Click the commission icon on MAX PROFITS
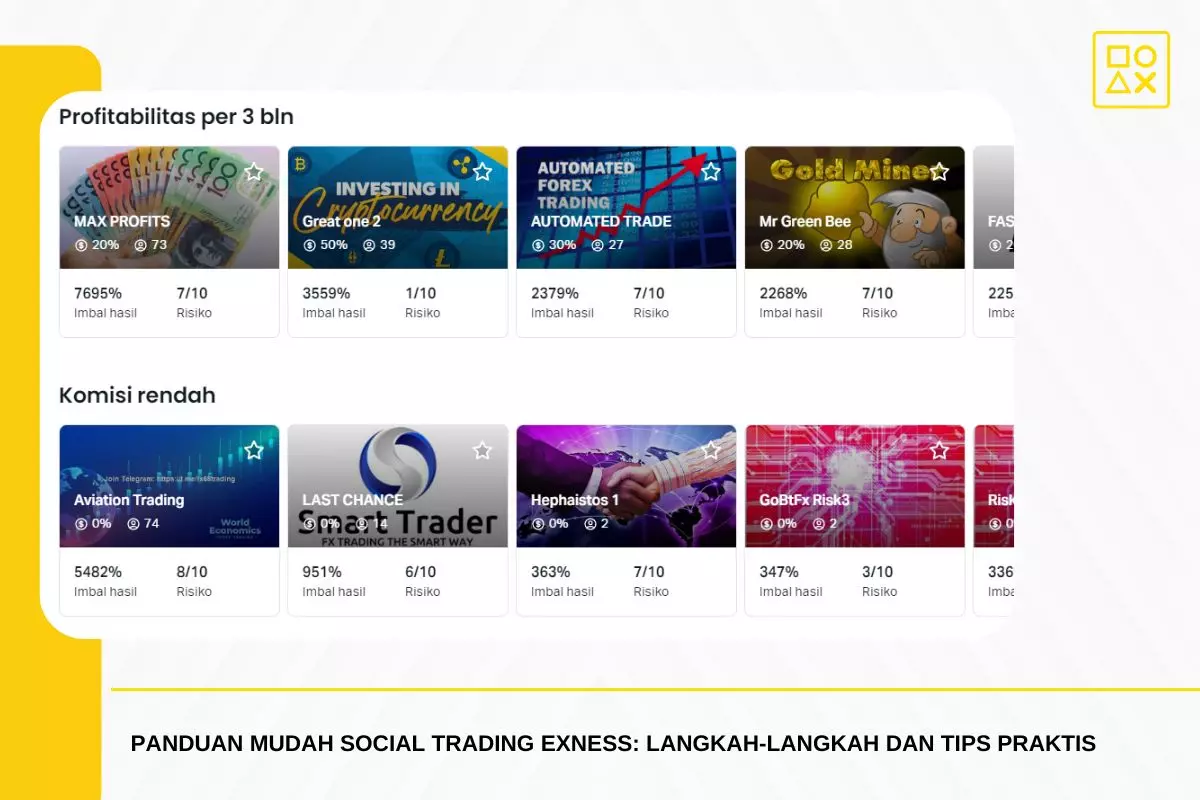The height and width of the screenshot is (800, 1200). click(x=81, y=245)
